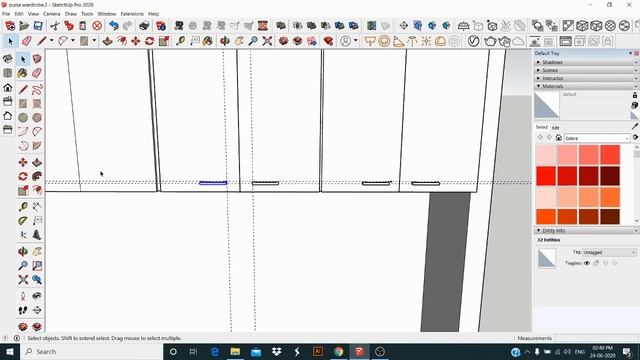
Task: Select the Tape Measure tool in top toolbar
Action: (180, 41)
